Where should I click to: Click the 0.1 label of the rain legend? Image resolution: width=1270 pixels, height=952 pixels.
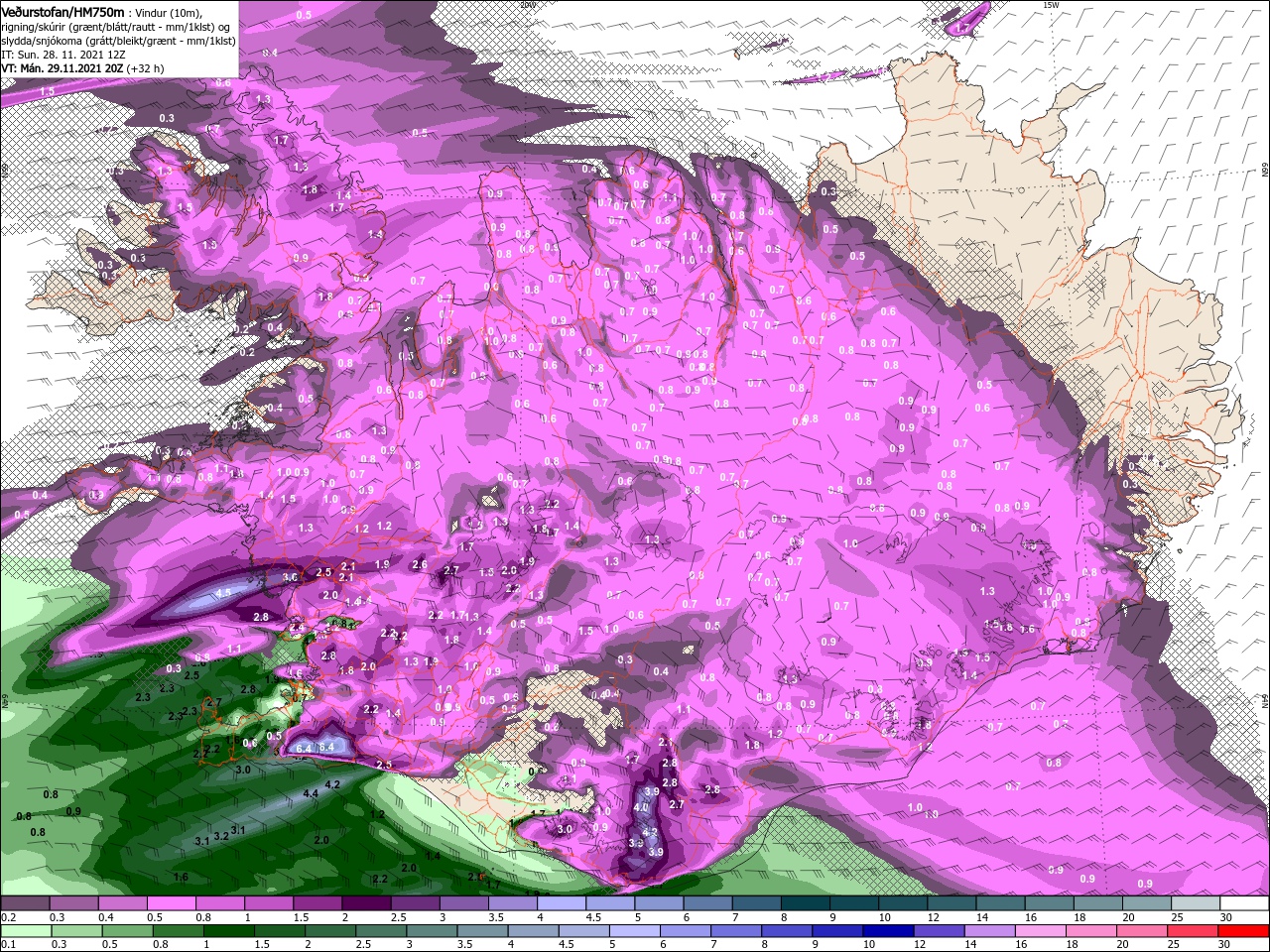(9, 944)
